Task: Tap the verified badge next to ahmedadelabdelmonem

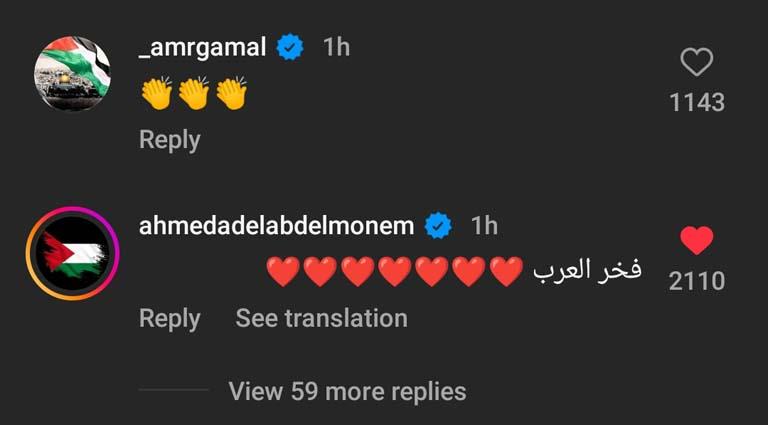Action: [438, 226]
